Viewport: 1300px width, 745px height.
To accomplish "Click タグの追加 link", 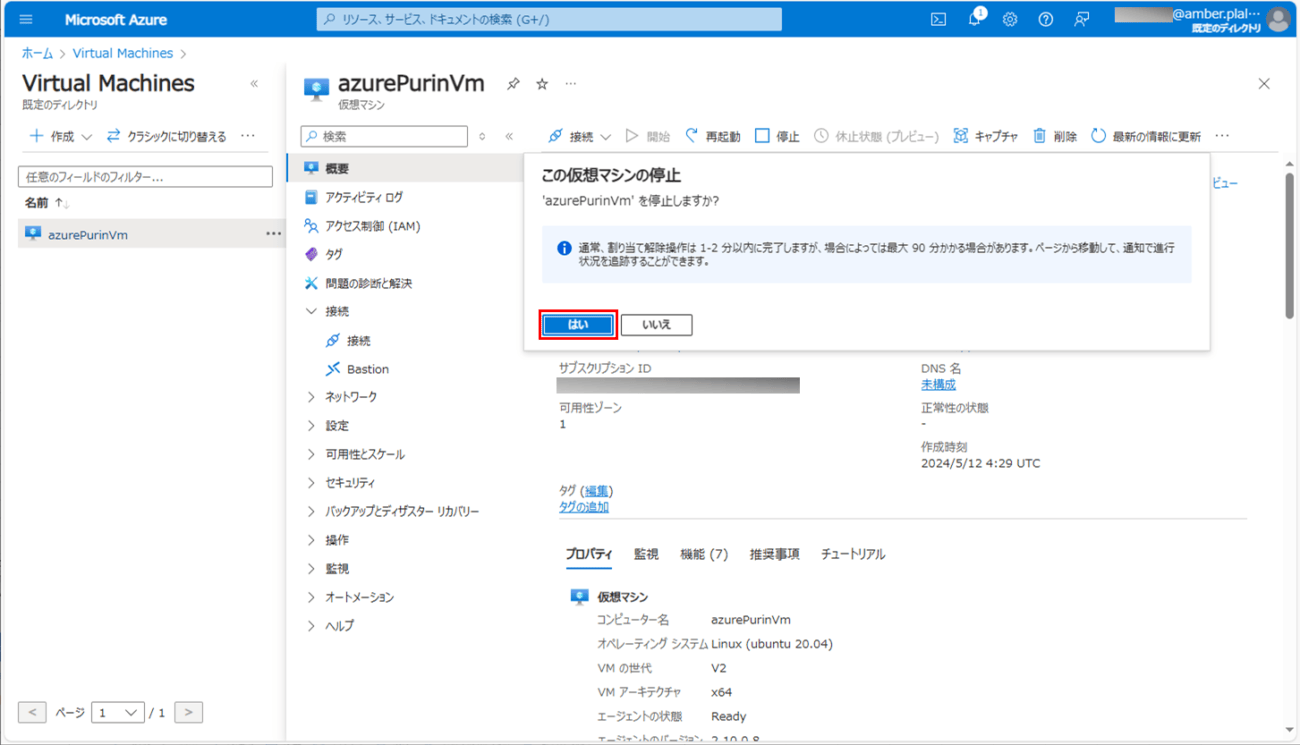I will tap(584, 507).
